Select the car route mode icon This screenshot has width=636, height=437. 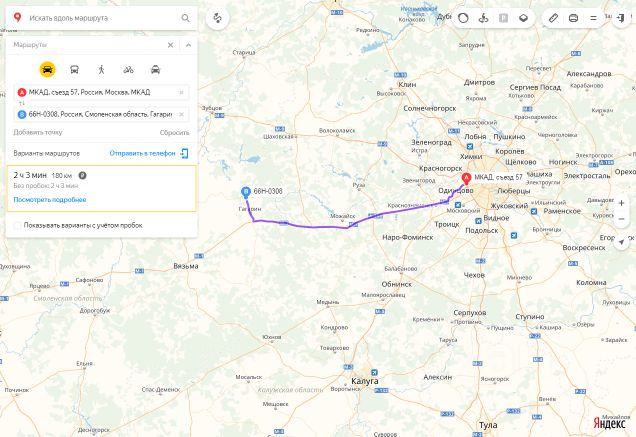tap(47, 69)
